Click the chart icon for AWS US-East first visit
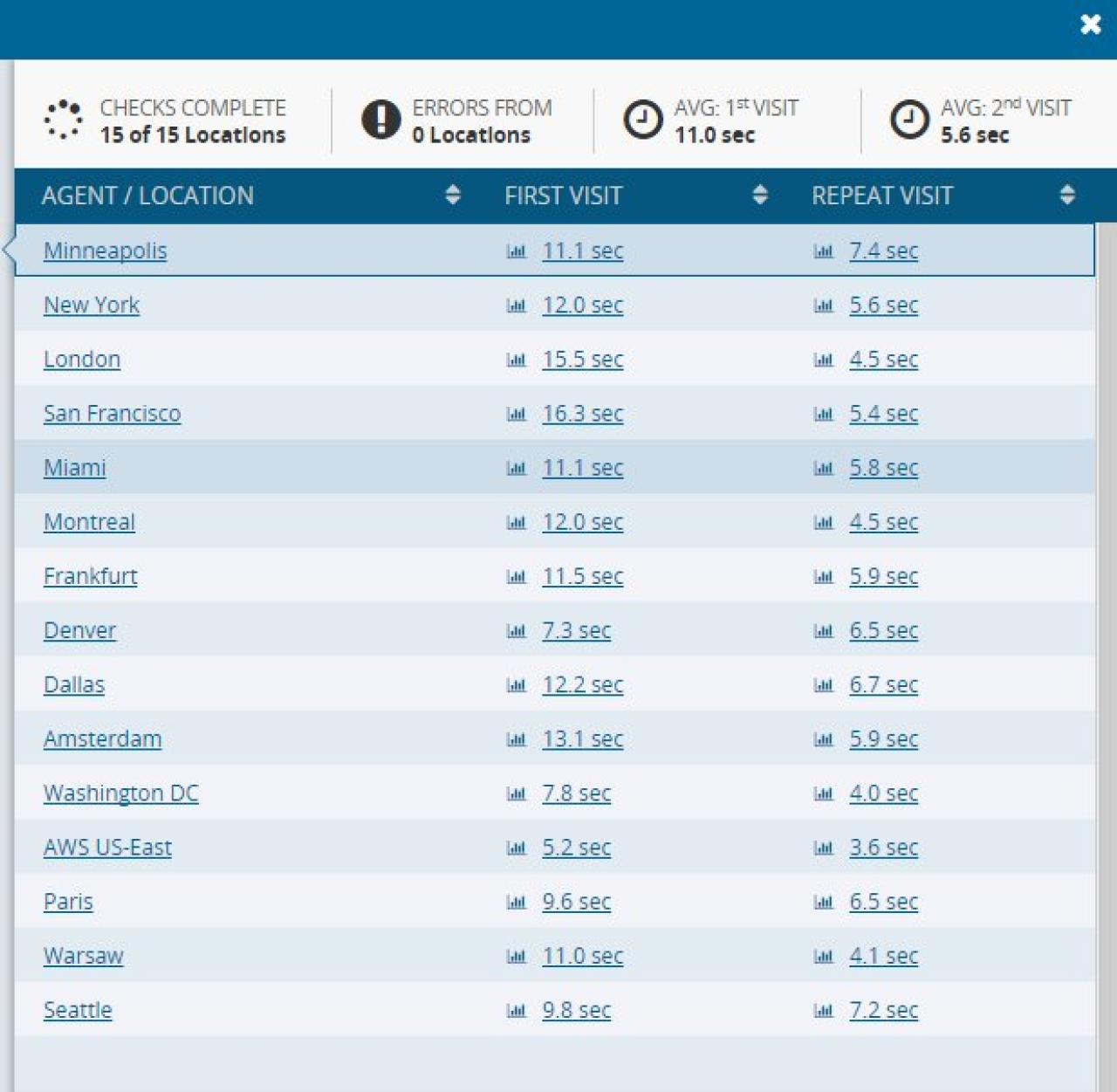Screen dimensions: 1117x1092 coord(516,848)
